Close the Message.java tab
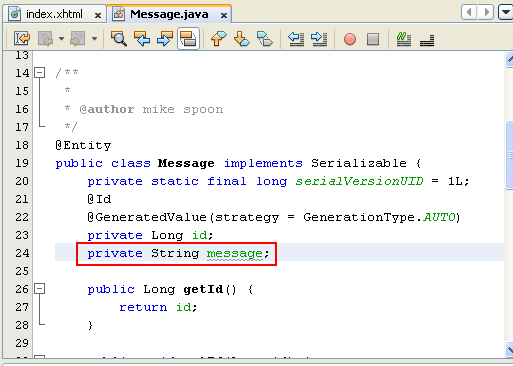Image resolution: width=513 pixels, height=366 pixels. pos(224,15)
